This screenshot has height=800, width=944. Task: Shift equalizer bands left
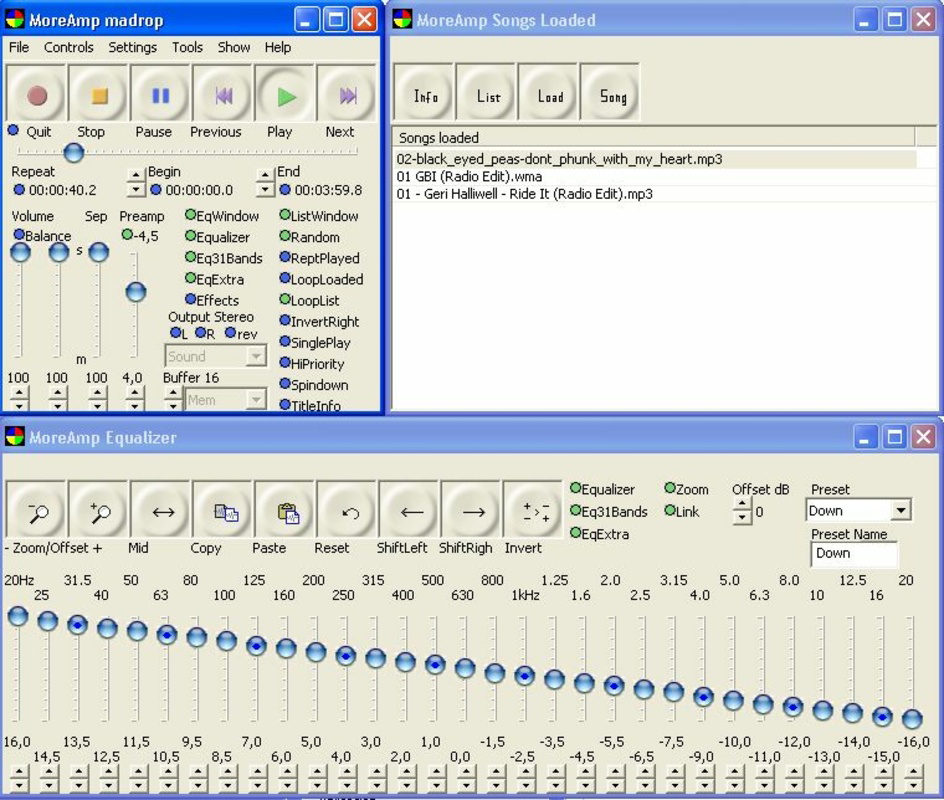(410, 511)
